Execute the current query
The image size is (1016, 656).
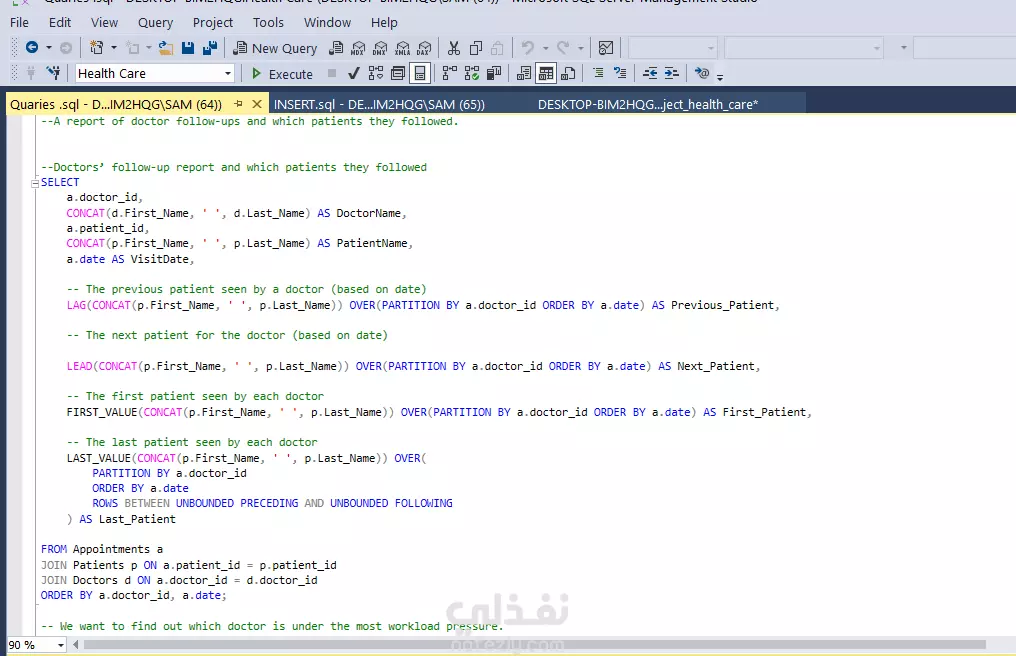click(282, 74)
